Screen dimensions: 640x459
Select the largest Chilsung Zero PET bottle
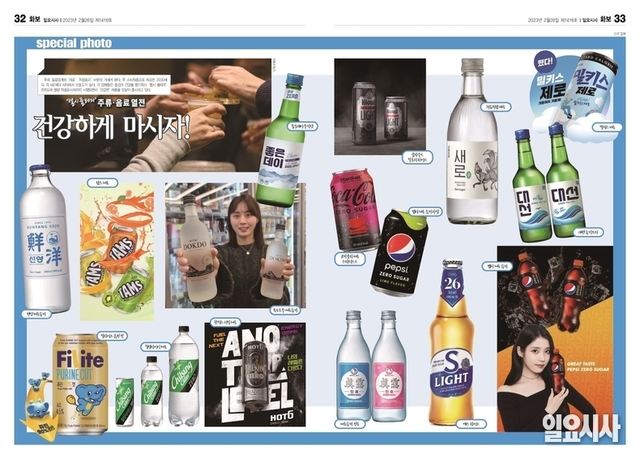pyautogui.click(x=184, y=376)
